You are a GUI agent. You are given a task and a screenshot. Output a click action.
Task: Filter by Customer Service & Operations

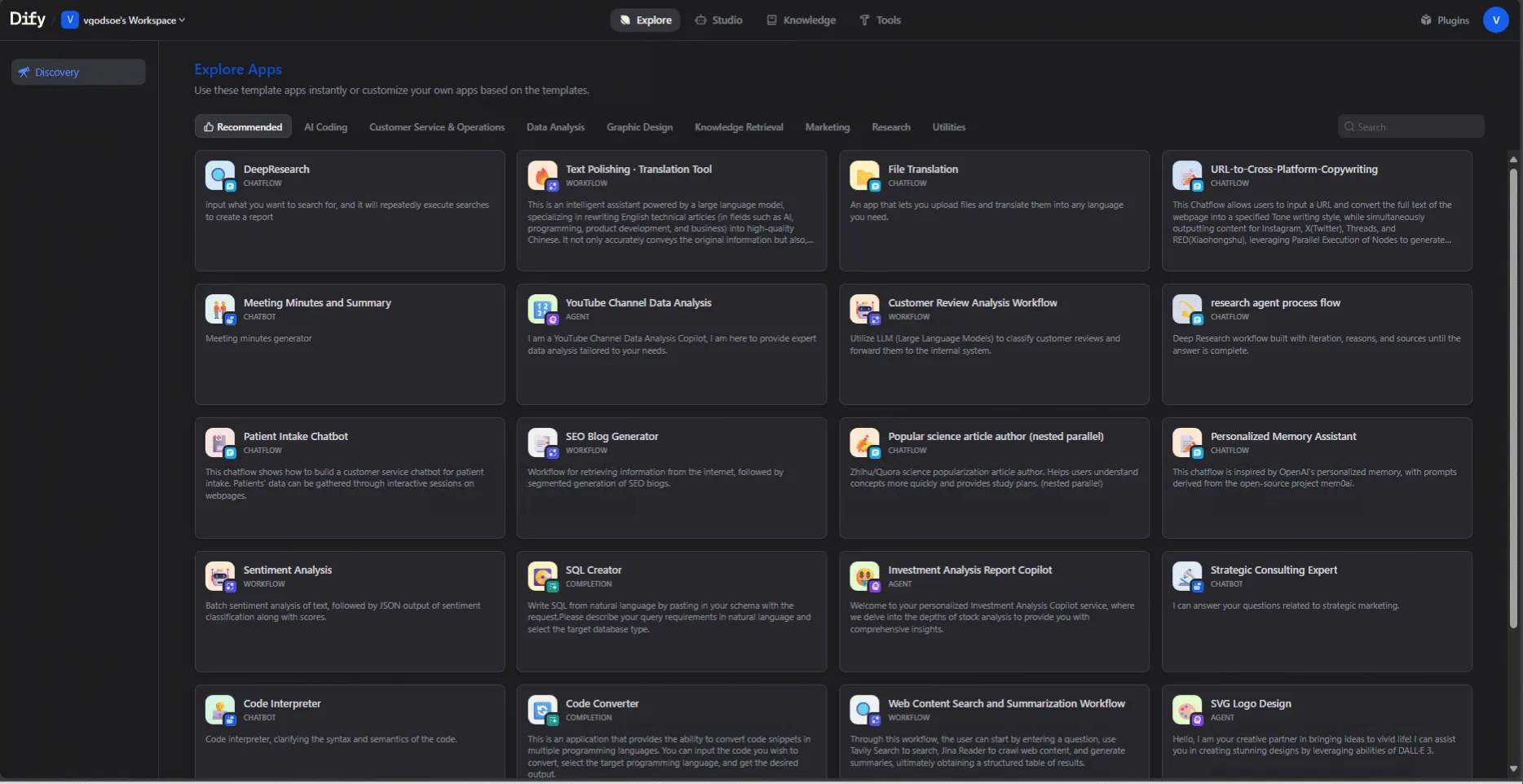pyautogui.click(x=436, y=127)
